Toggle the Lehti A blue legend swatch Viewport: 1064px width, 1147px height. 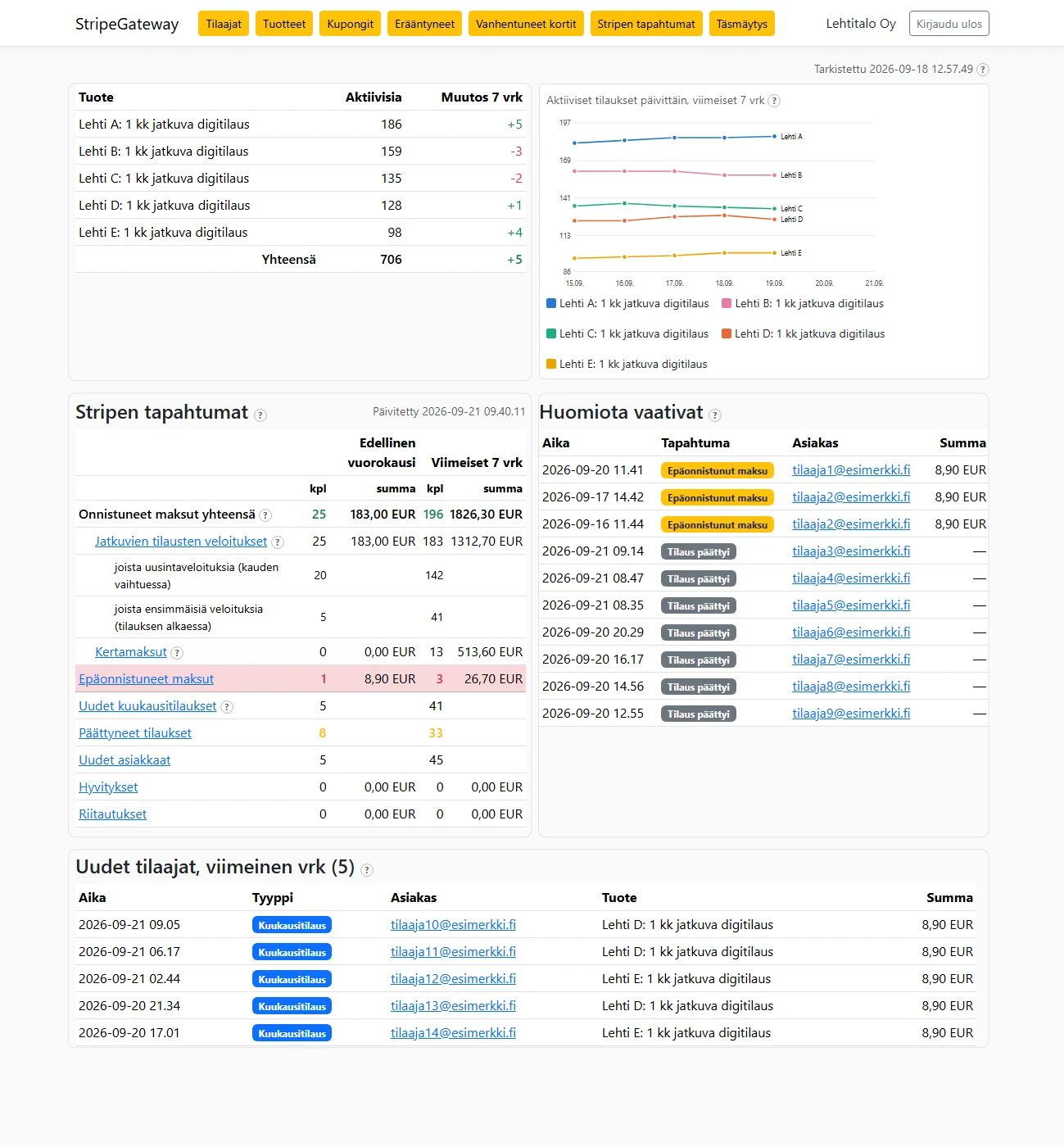(551, 303)
